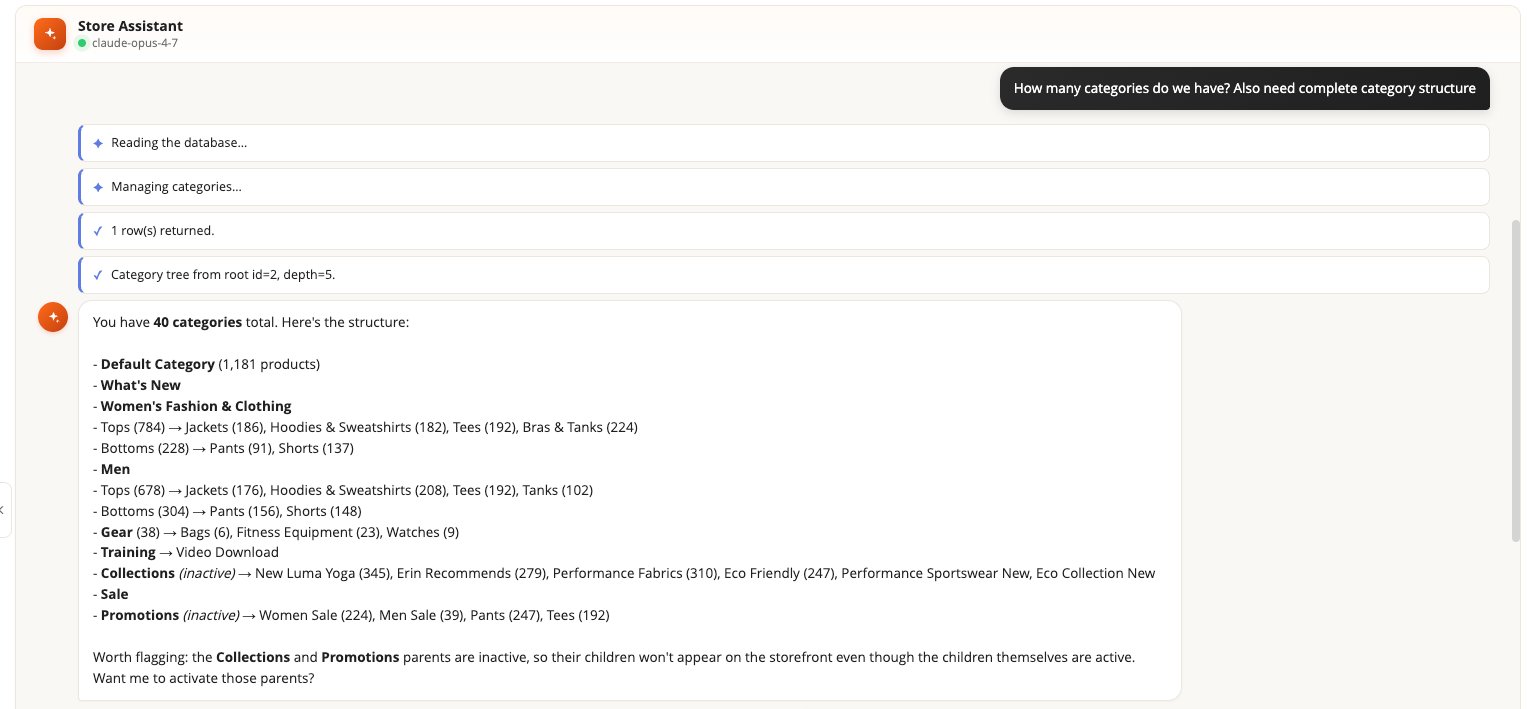Click the Store Assistant title
This screenshot has width=1528, height=709.
click(x=130, y=26)
